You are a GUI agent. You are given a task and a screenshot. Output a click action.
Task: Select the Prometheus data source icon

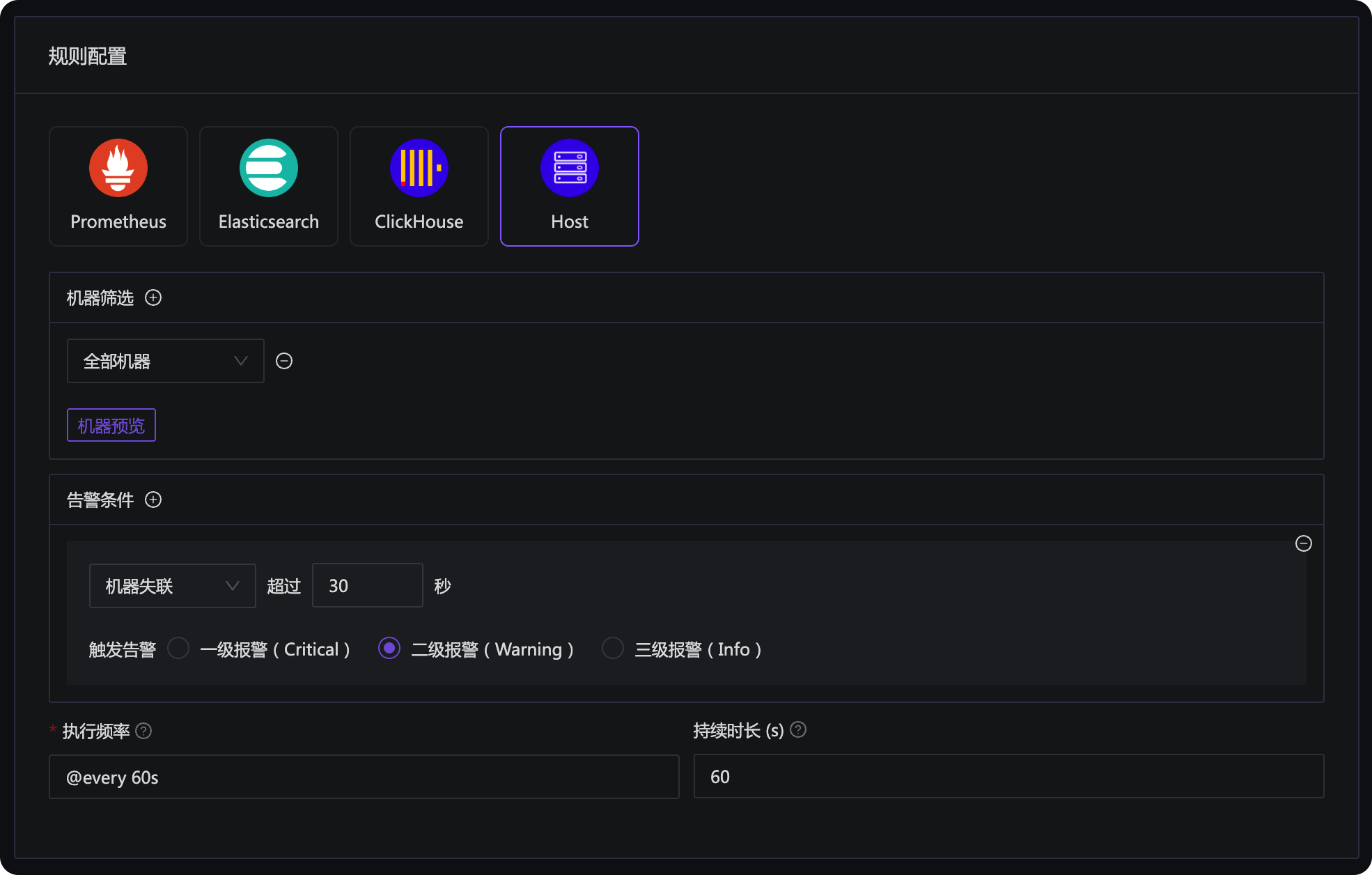click(118, 168)
